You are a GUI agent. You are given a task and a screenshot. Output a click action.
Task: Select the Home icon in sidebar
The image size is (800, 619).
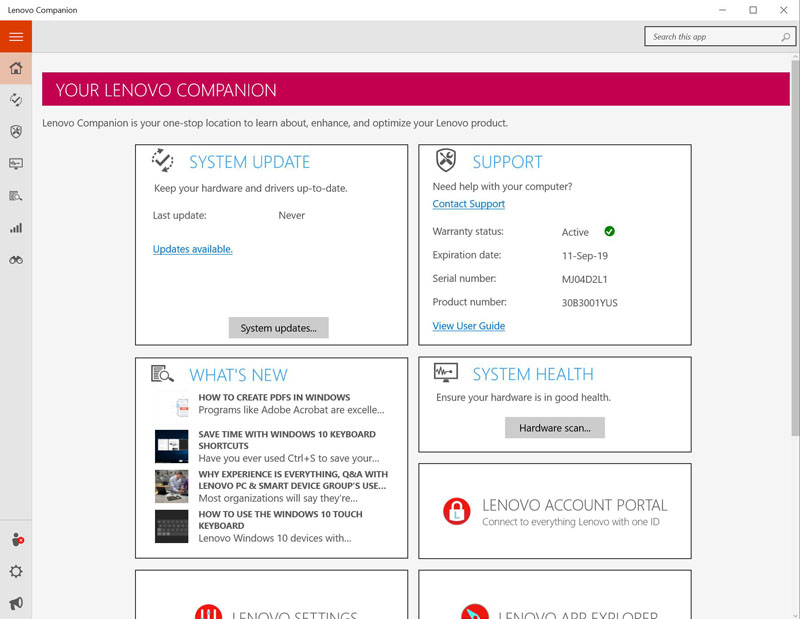point(16,68)
